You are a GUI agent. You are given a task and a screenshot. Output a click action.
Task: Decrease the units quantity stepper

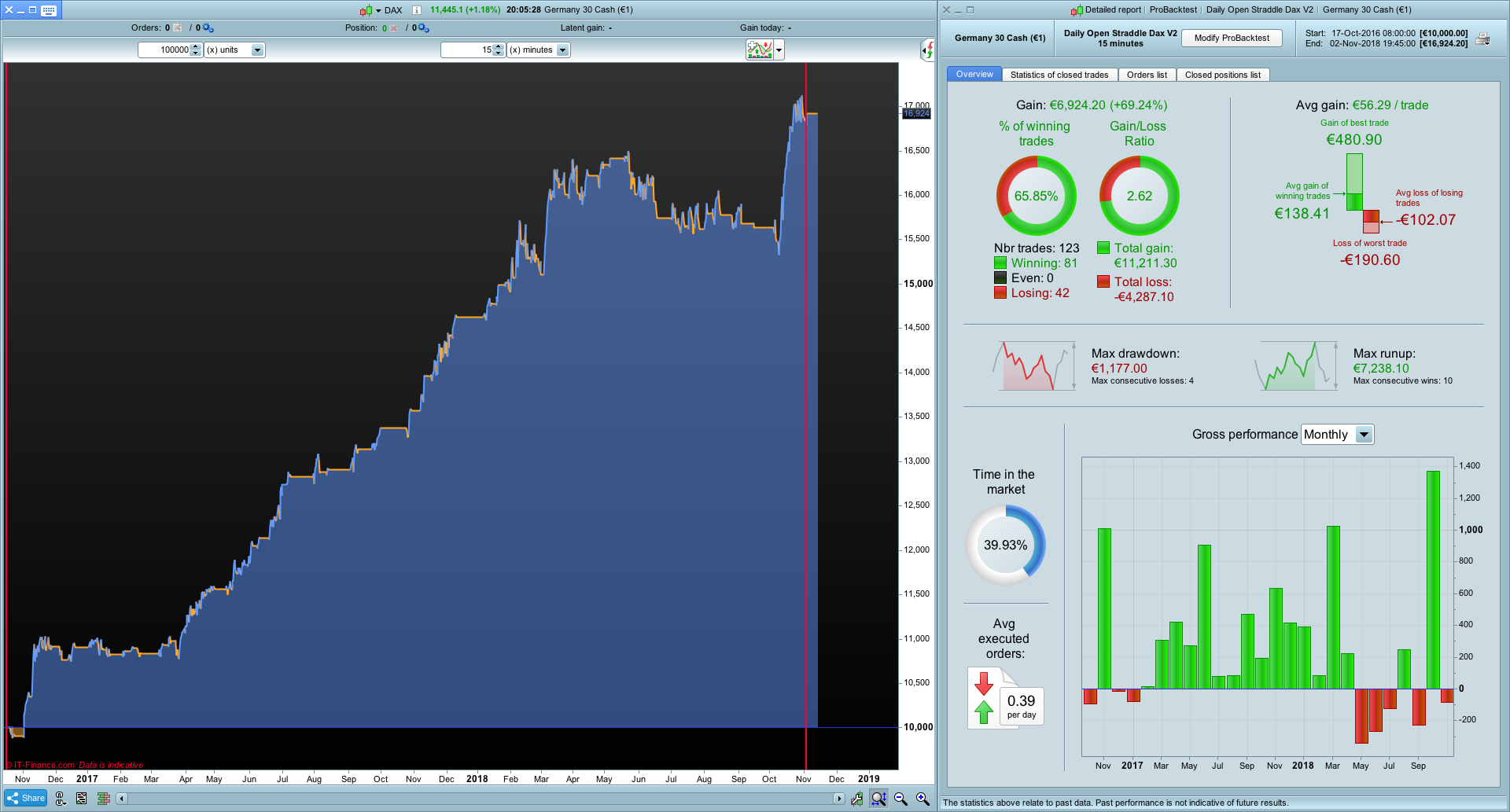[196, 53]
